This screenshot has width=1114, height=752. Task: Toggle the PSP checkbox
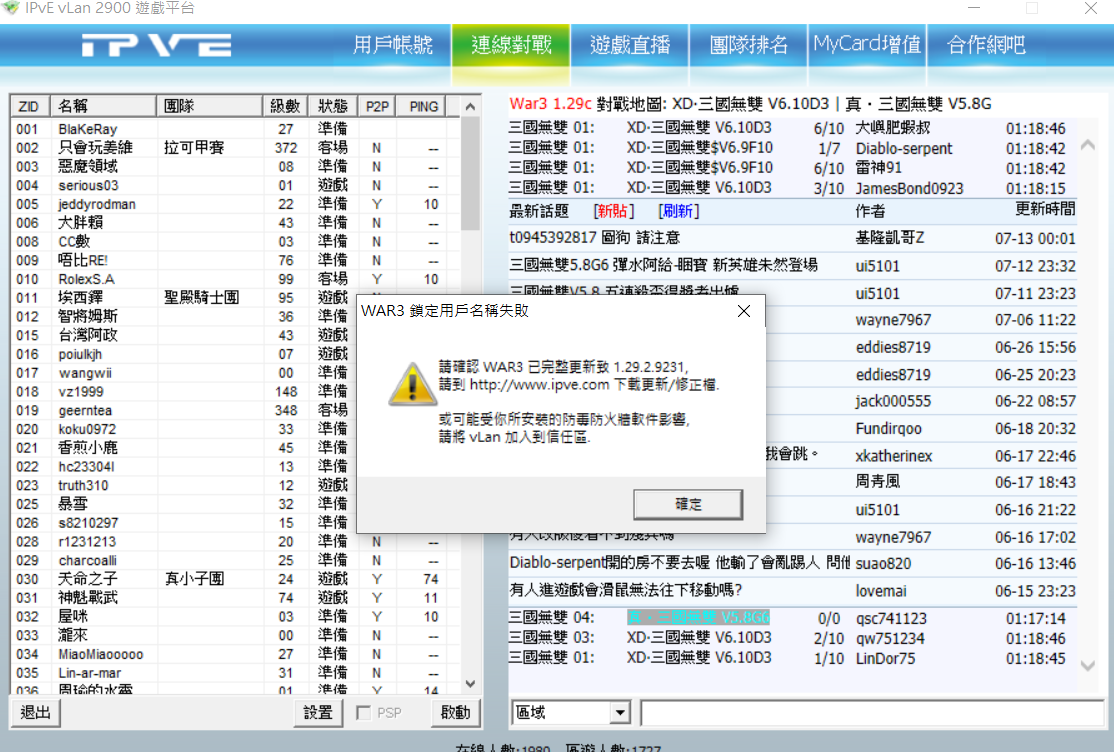click(x=363, y=713)
